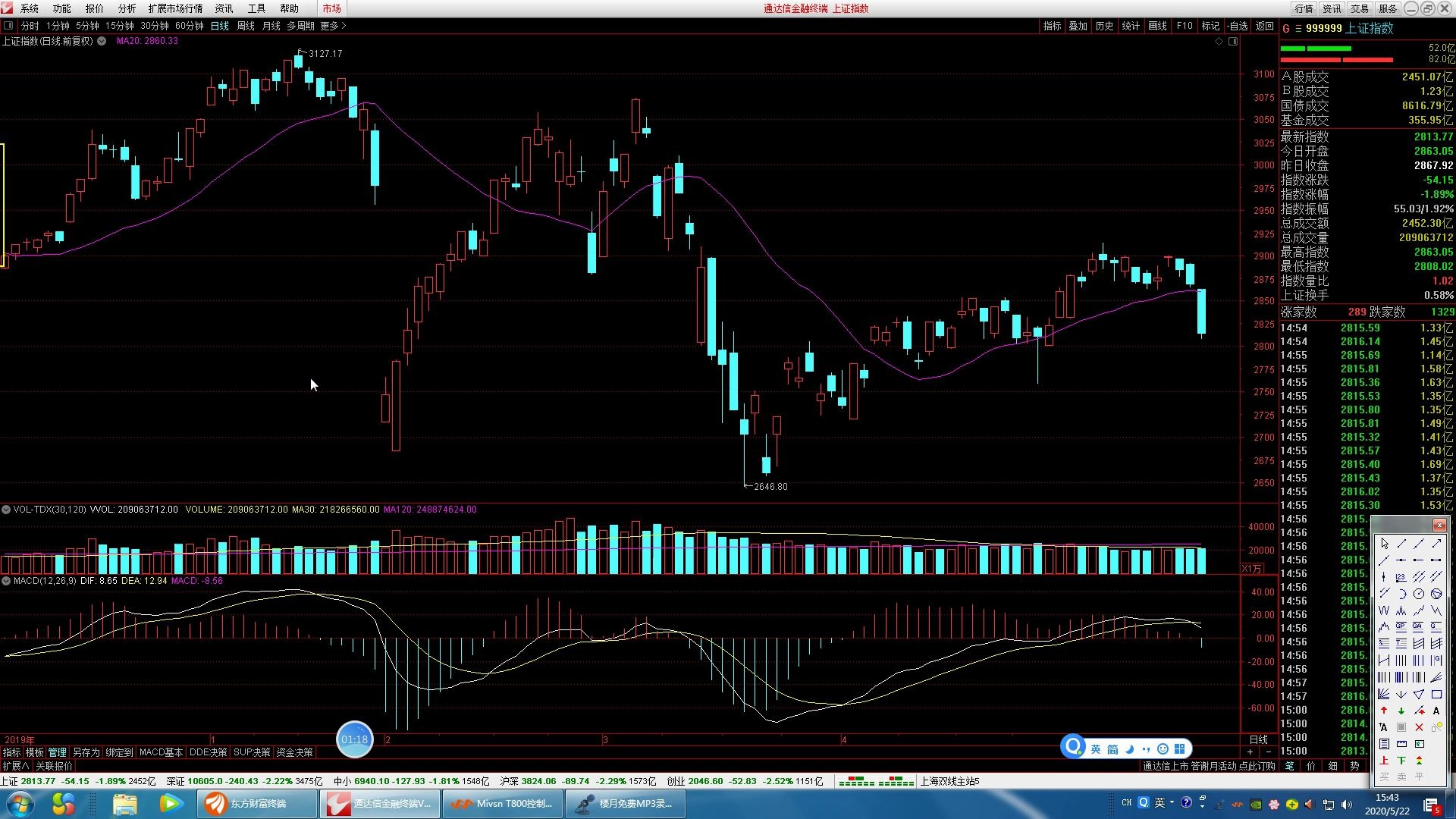This screenshot has height=819, width=1456.
Task: Switch to 周线 weekly period tab
Action: [246, 26]
